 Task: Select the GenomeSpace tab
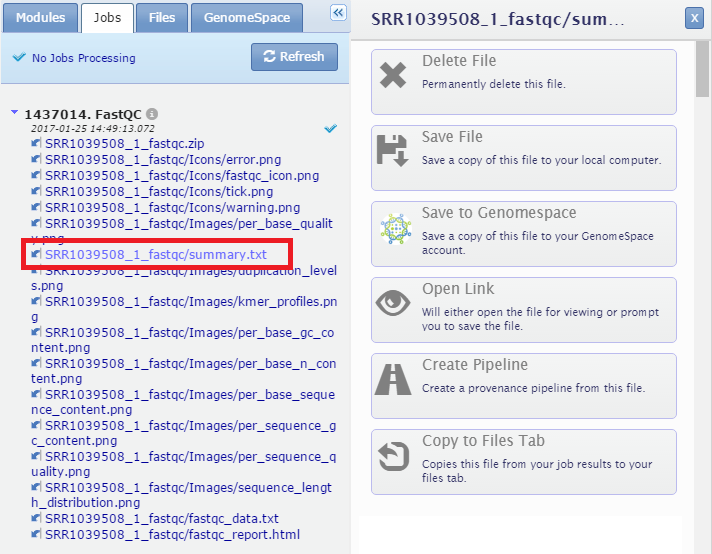pos(247,17)
